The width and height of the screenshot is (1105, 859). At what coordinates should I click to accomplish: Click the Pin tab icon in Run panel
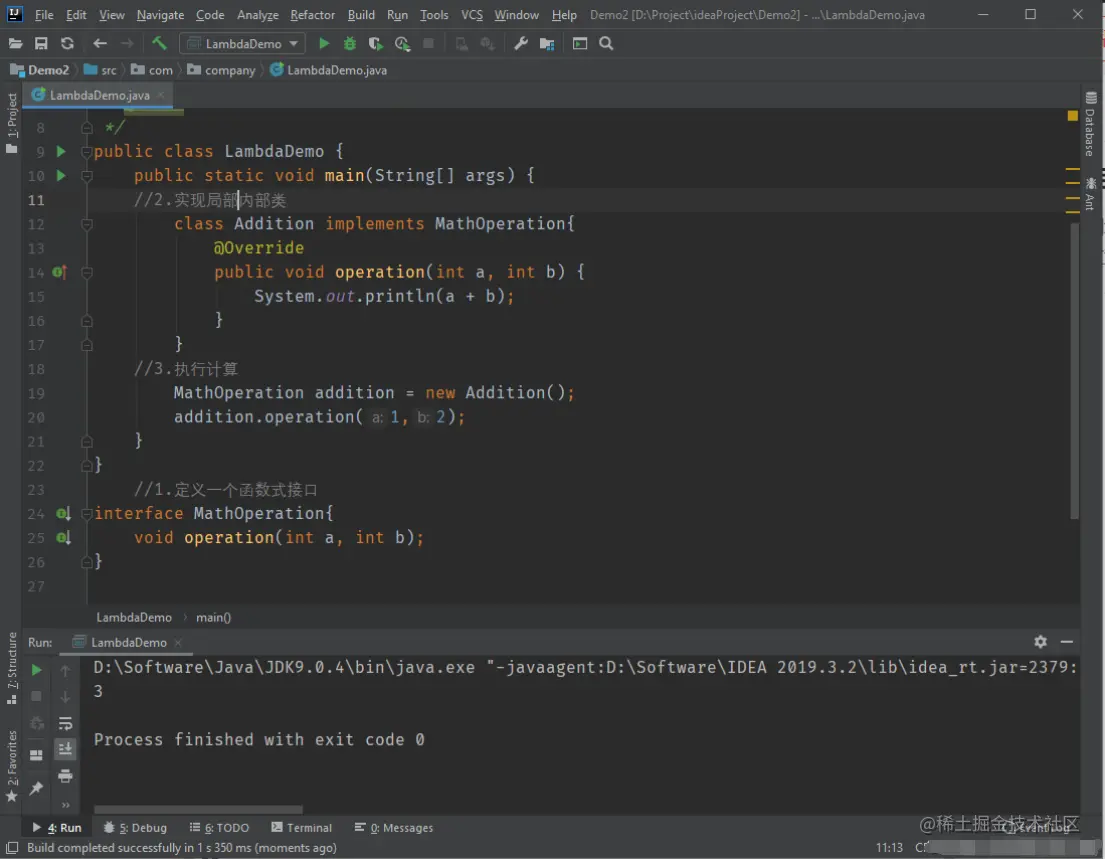click(37, 788)
